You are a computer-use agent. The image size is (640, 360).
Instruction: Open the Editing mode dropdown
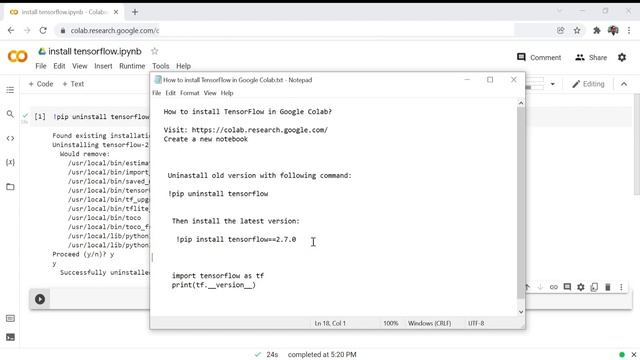pos(588,84)
